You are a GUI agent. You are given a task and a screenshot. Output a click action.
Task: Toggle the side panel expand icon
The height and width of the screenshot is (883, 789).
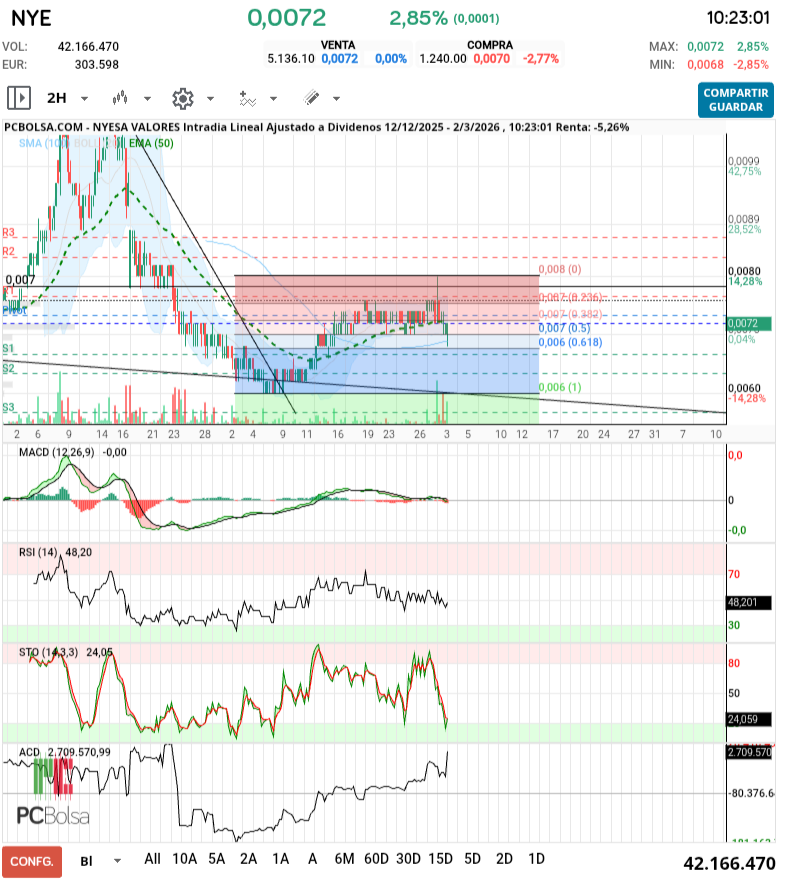[x=19, y=98]
